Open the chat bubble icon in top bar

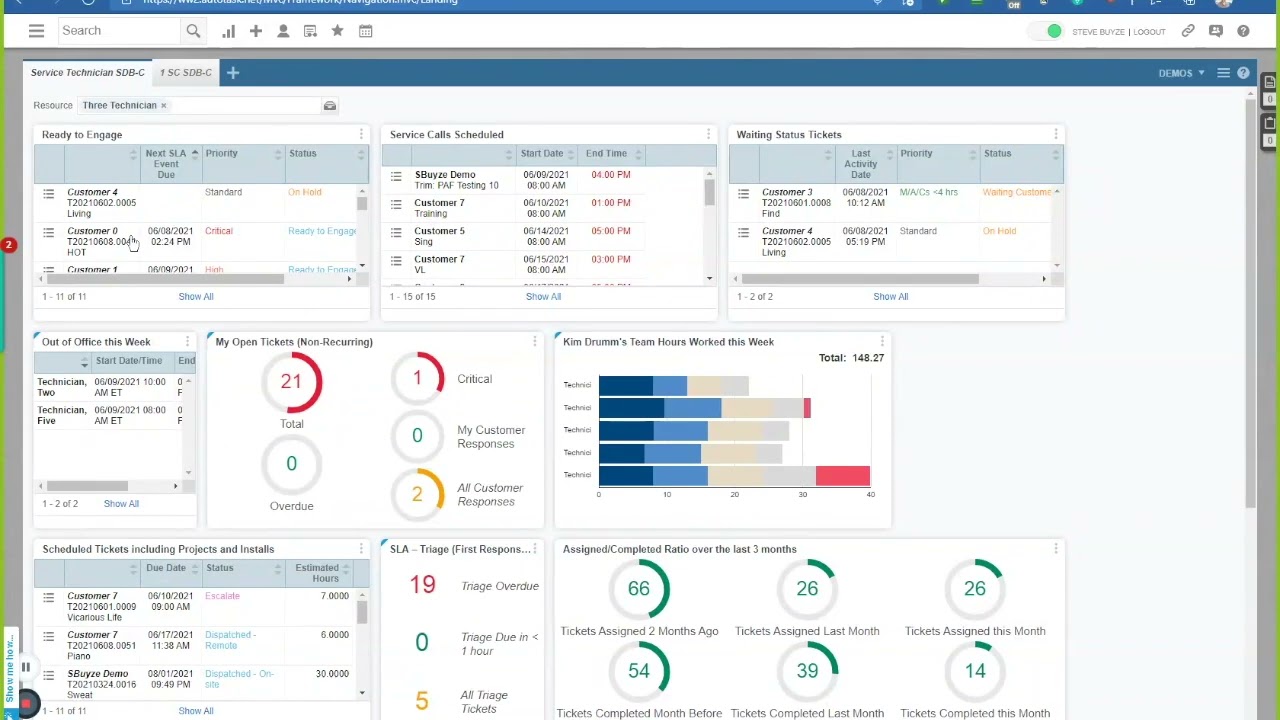point(1216,31)
